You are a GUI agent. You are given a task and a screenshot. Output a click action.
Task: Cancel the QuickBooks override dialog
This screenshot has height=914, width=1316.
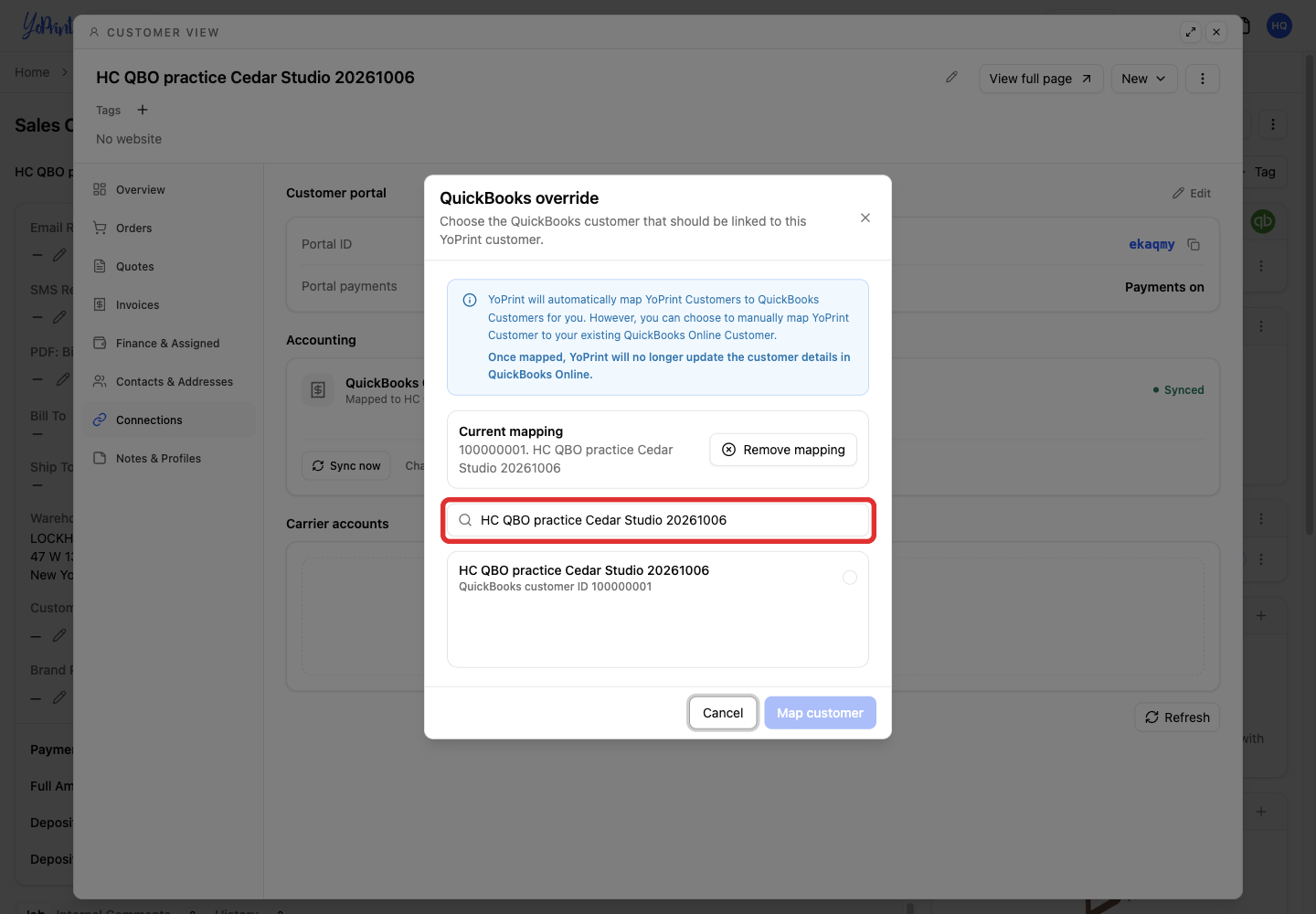723,713
